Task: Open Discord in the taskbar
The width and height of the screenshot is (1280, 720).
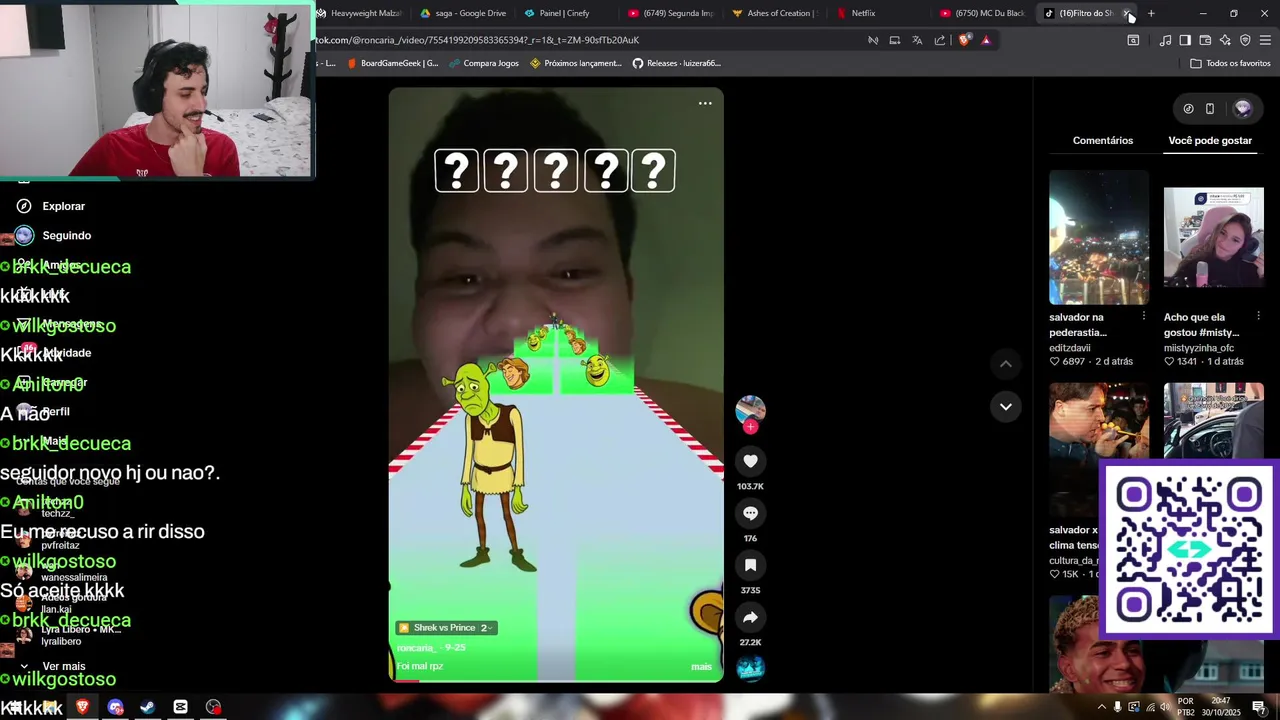Action: pos(115,707)
